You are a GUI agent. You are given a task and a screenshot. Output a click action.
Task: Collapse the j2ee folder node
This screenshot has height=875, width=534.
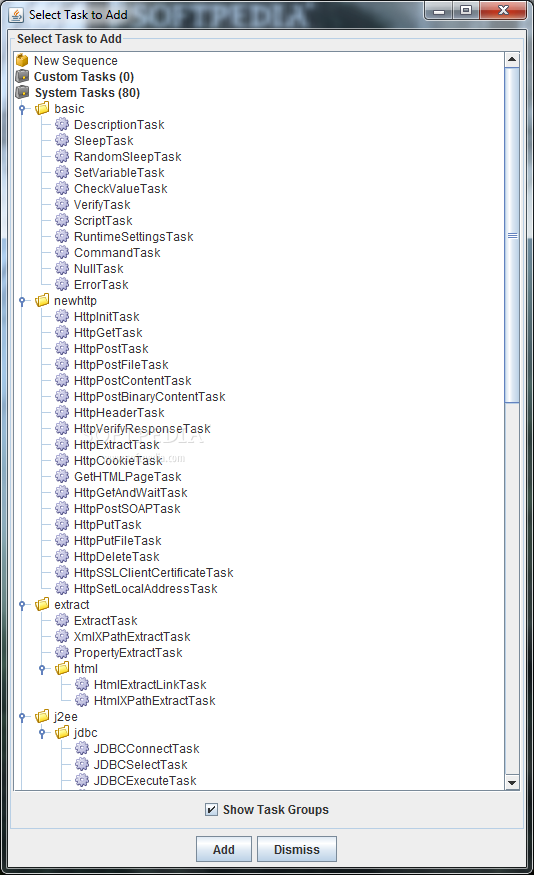pyautogui.click(x=22, y=717)
